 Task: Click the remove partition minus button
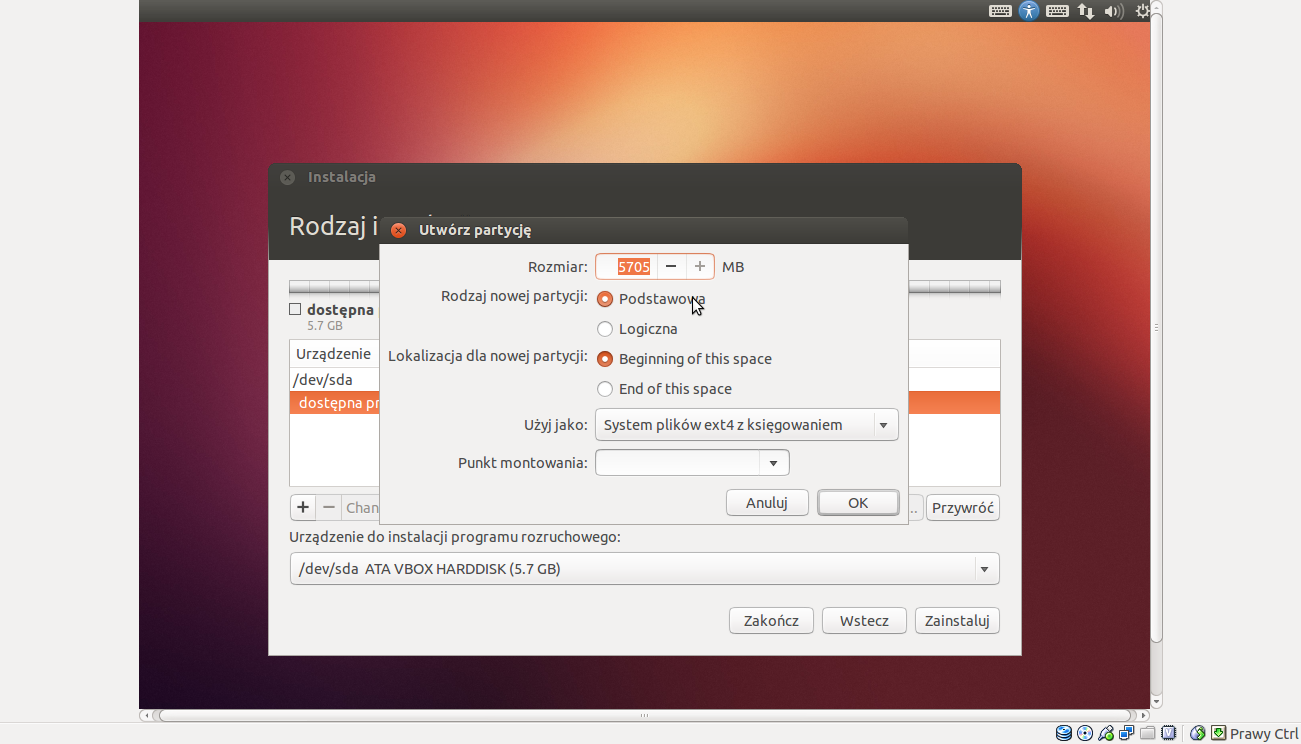[329, 508]
